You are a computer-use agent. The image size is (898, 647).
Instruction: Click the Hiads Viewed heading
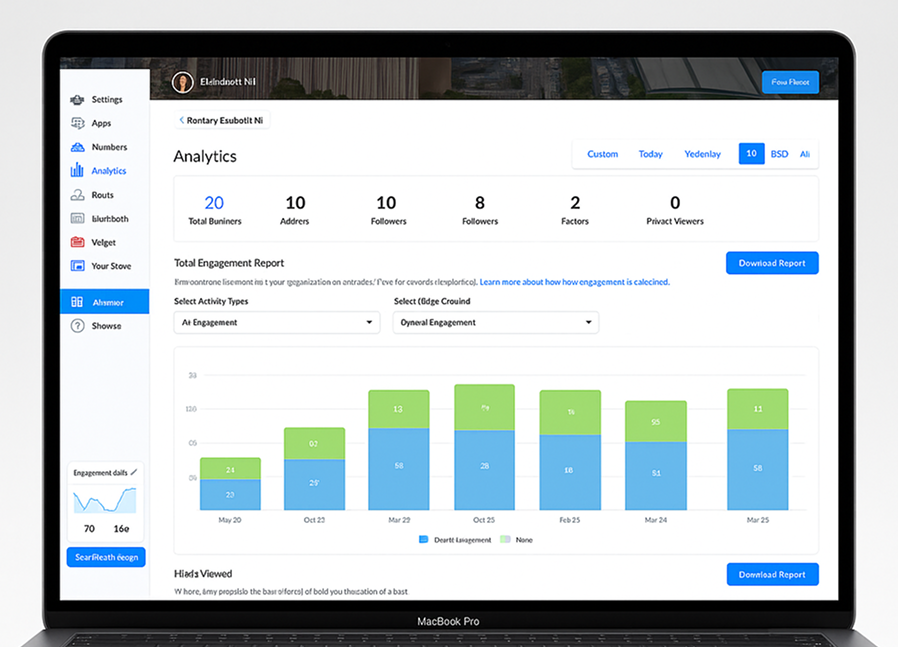203,574
